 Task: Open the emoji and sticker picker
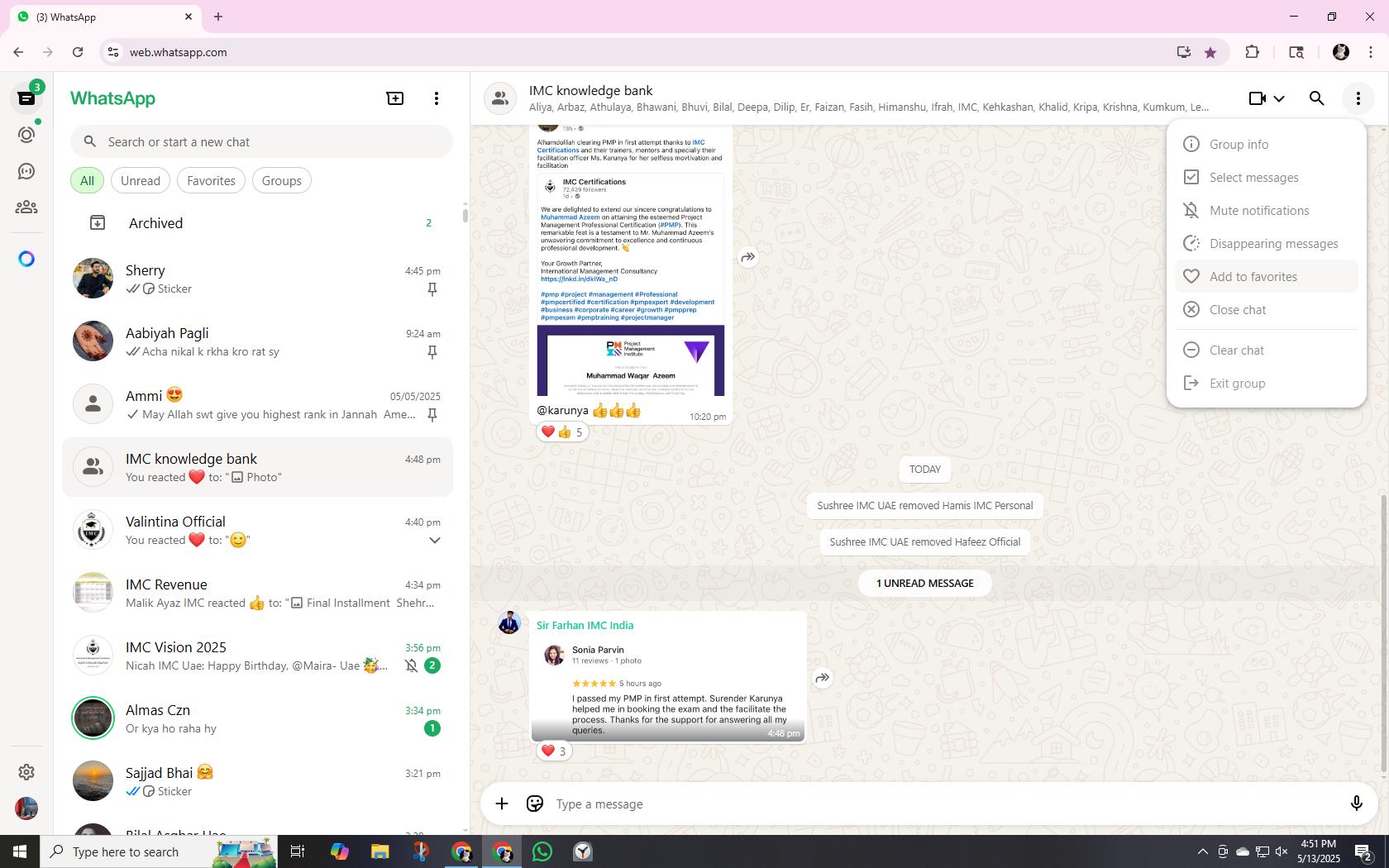point(535,804)
